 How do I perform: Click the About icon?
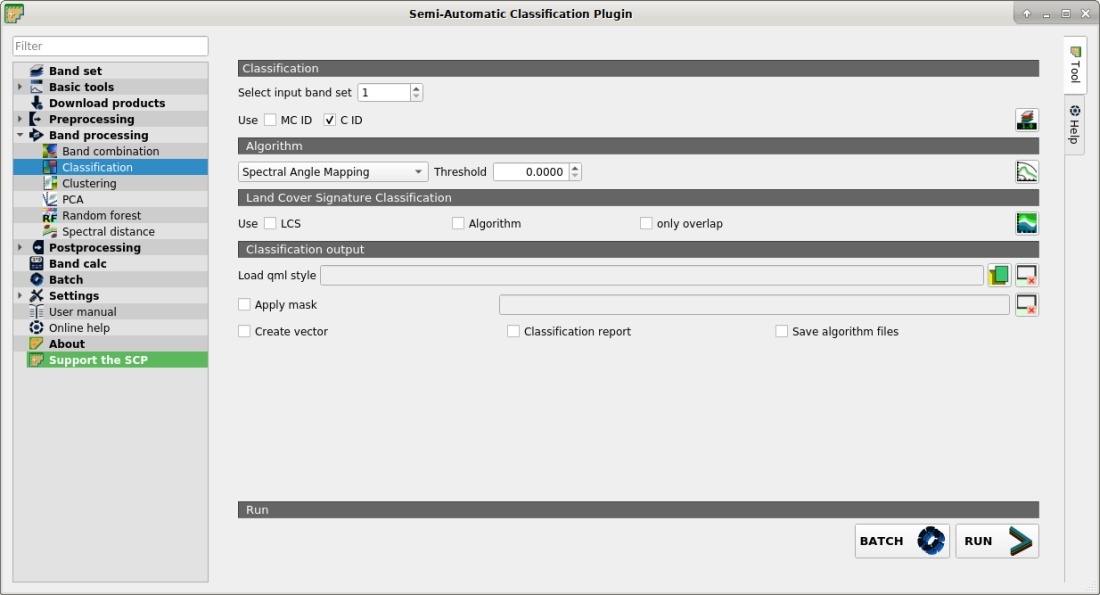[36, 344]
